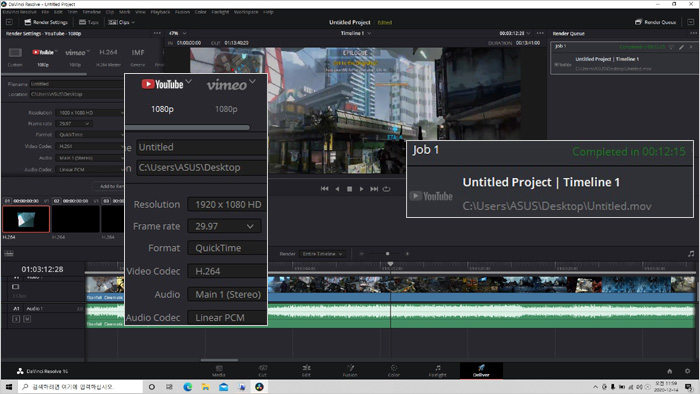Stop playback in the viewer

coord(350,189)
